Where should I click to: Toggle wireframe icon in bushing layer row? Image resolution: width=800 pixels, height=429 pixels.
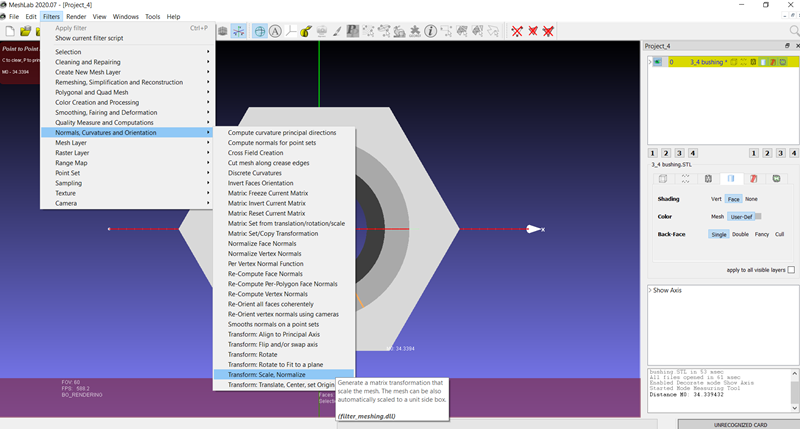point(753,62)
